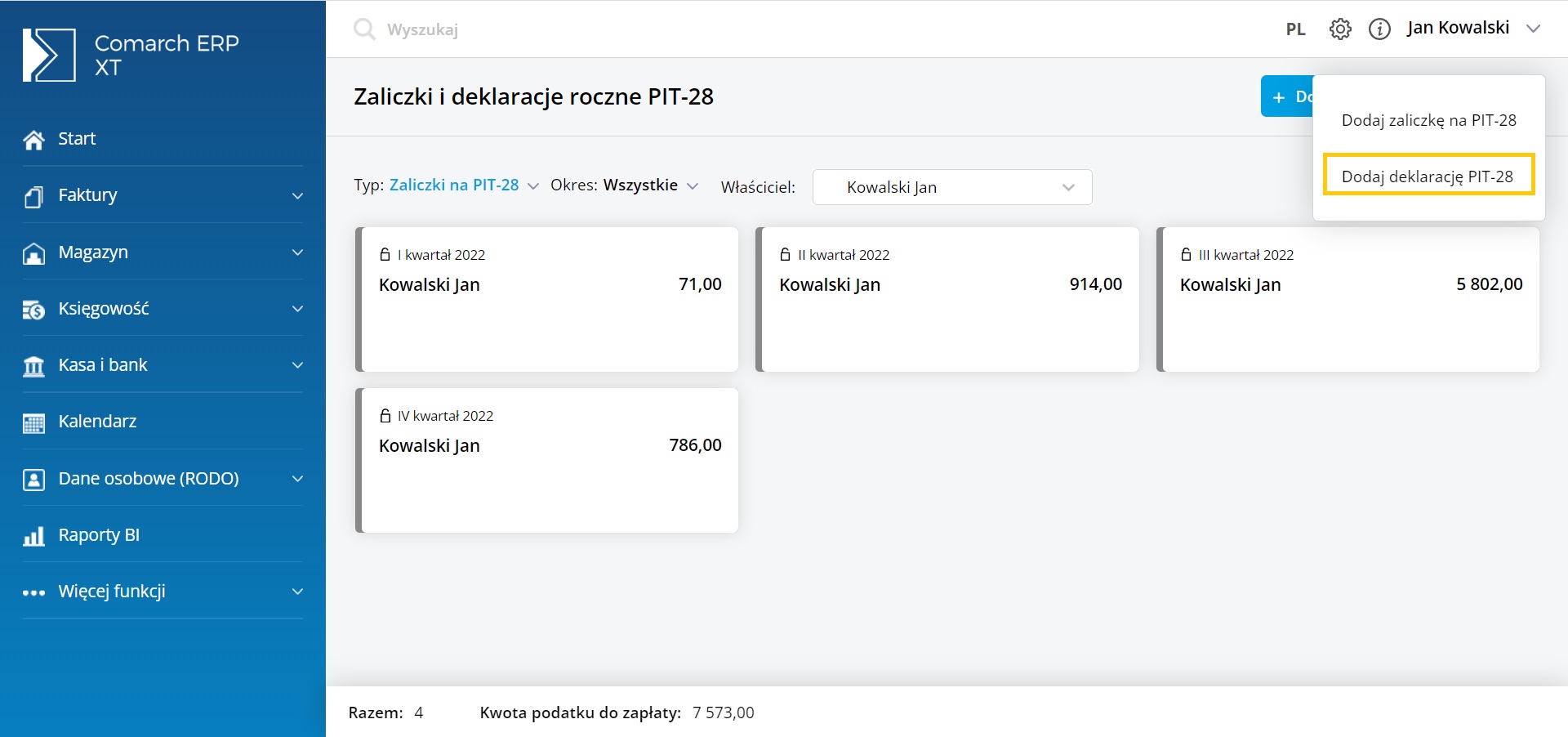Expand the Faktury sidebar section
The image size is (1568, 737).
click(x=297, y=196)
